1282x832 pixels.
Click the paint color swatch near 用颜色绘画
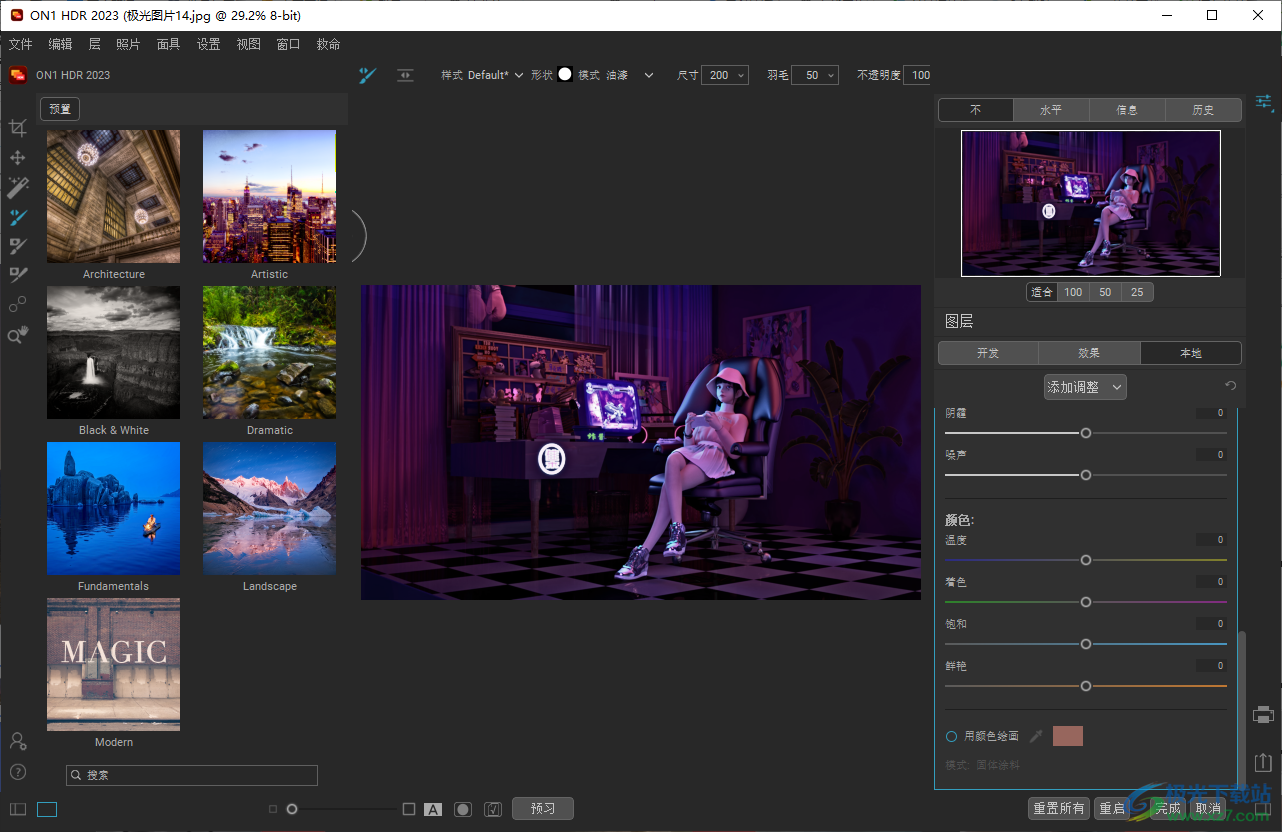1067,736
